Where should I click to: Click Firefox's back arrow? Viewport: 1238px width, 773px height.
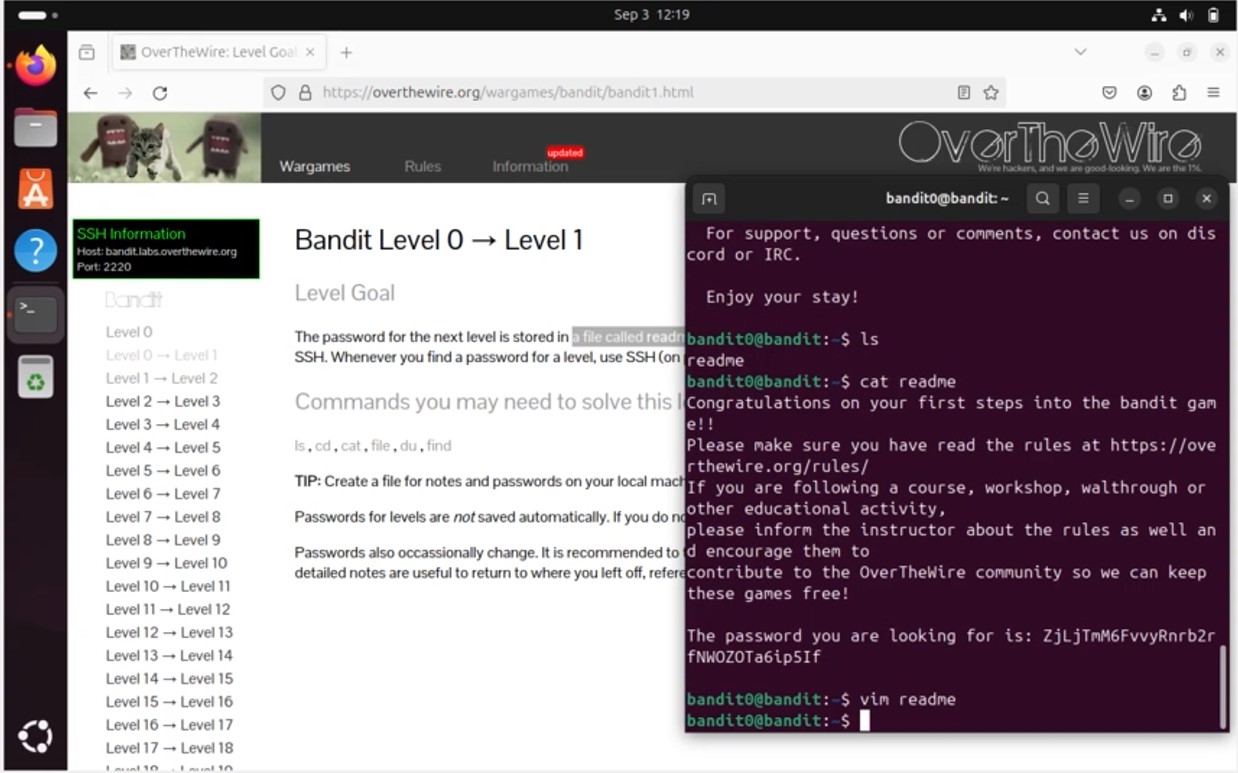pyautogui.click(x=90, y=93)
